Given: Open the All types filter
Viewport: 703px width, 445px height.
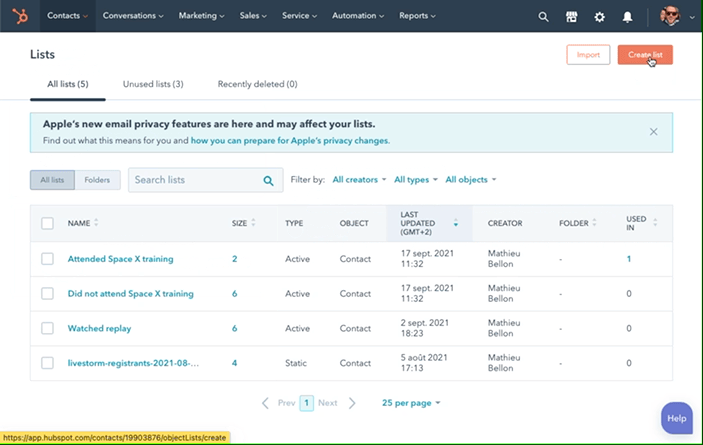Looking at the screenshot, I should [416, 180].
